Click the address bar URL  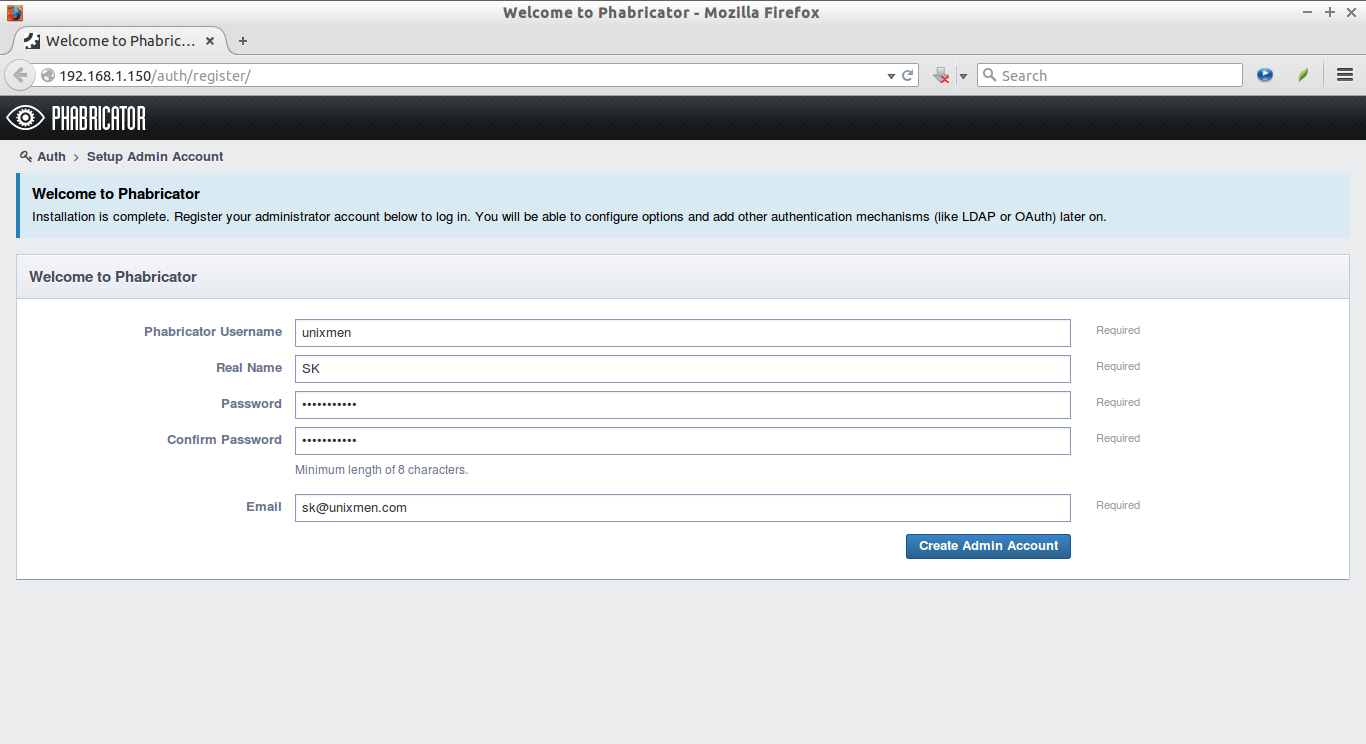tap(154, 76)
